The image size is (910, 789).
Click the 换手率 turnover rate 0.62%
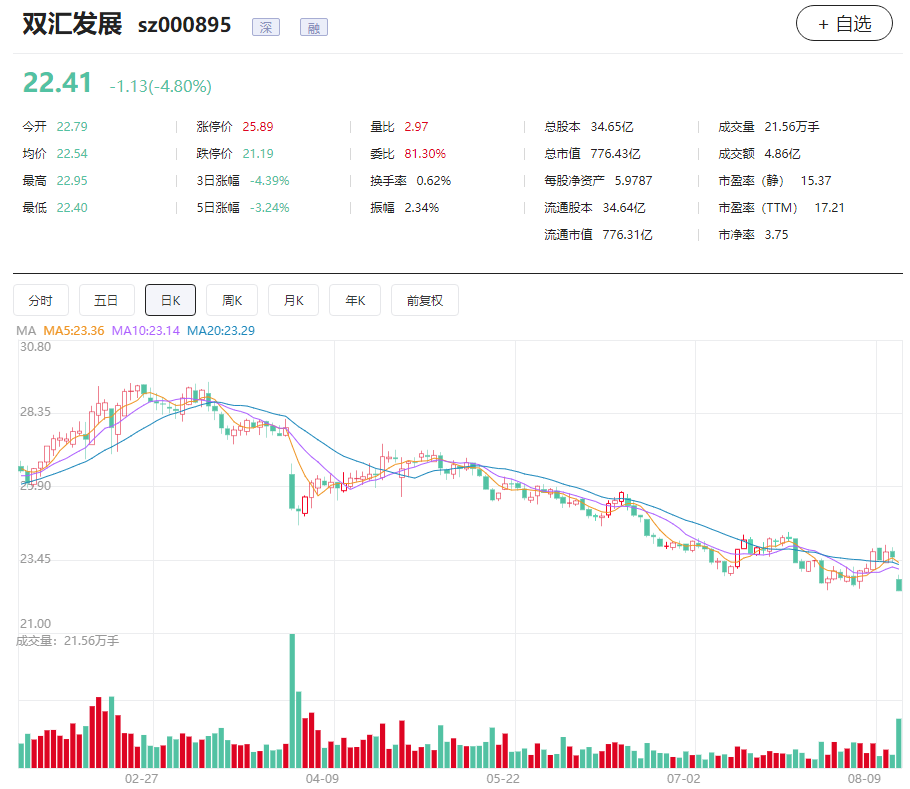[434, 180]
